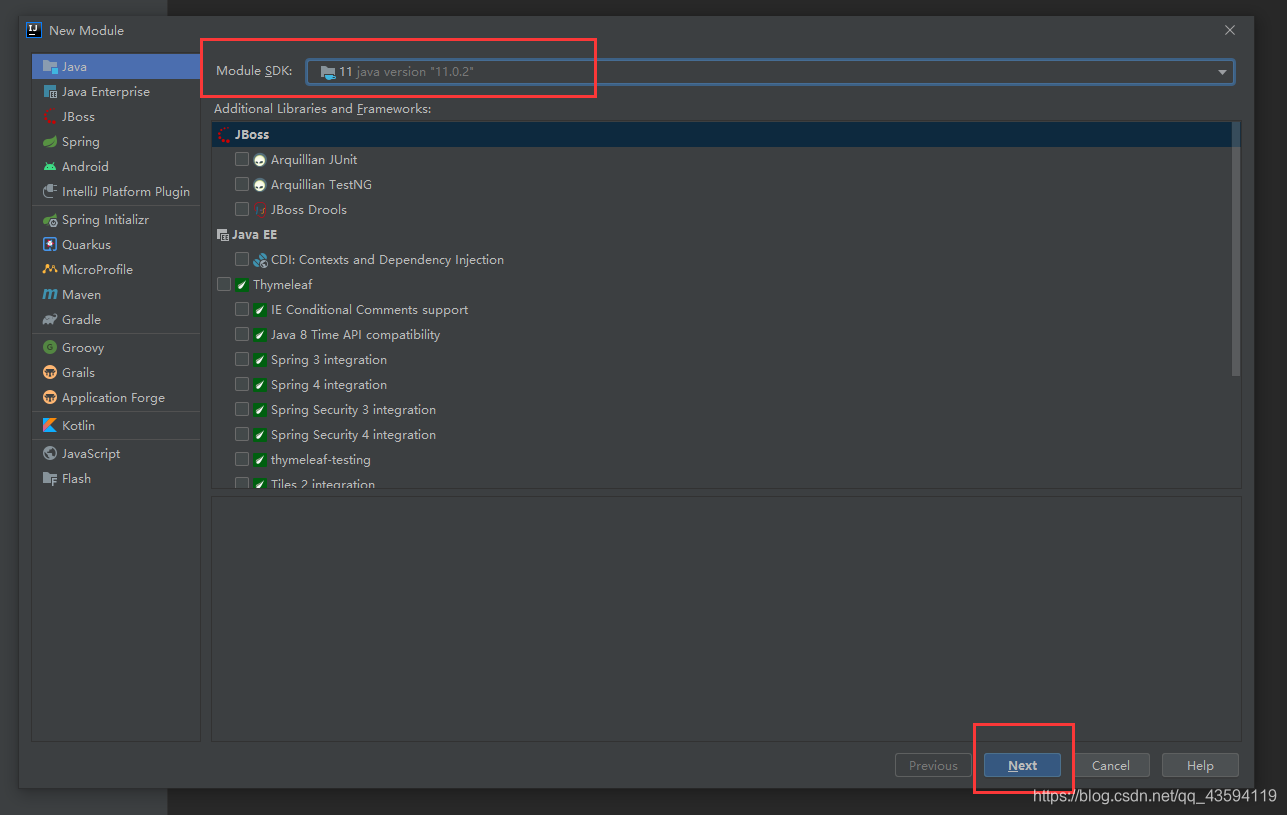Select the Java folder icon in sidebar
The height and width of the screenshot is (815, 1287).
50,67
